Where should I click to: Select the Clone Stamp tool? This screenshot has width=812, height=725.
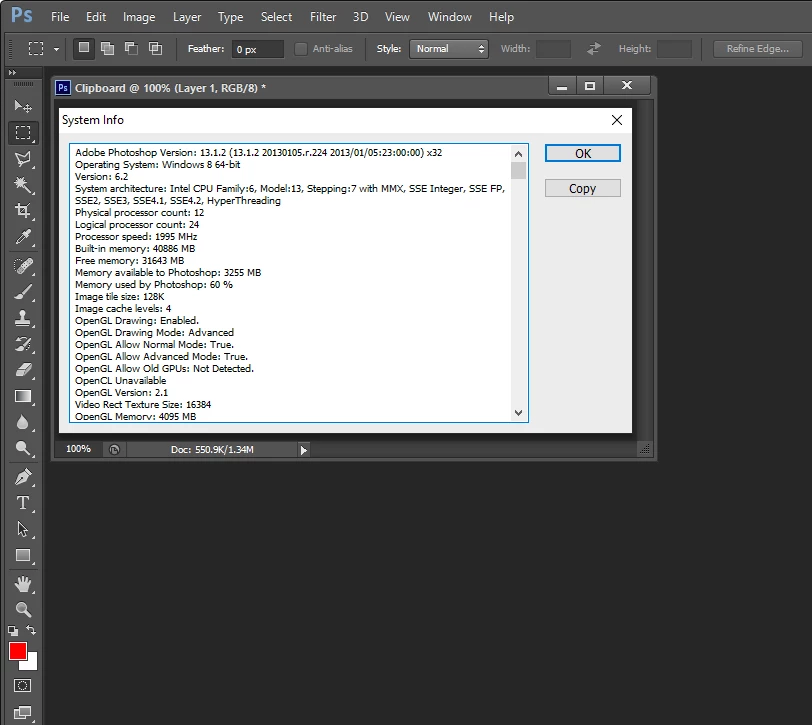pyautogui.click(x=23, y=318)
